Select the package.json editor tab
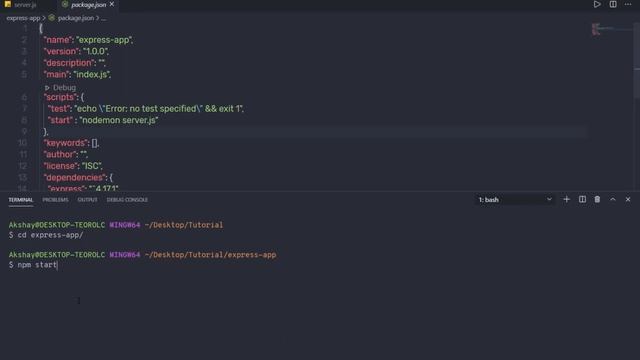Viewport: 640px width, 360px height. 88,5
